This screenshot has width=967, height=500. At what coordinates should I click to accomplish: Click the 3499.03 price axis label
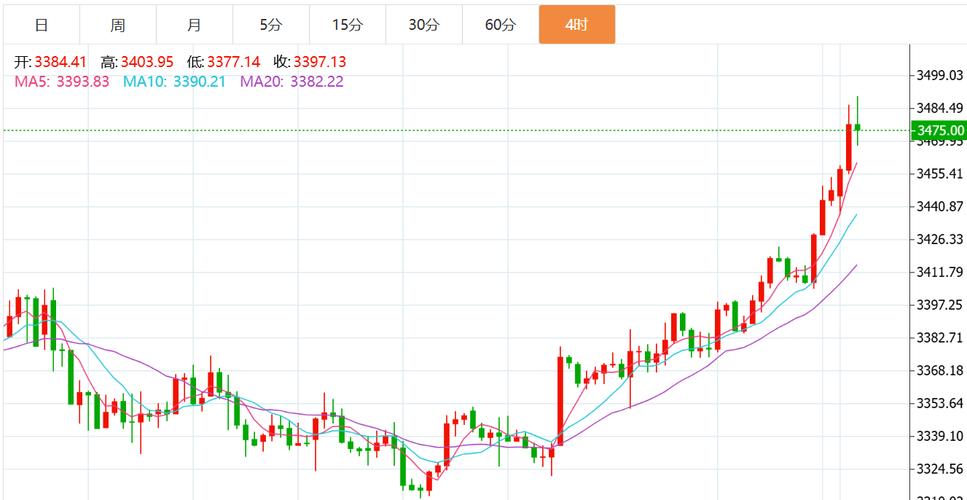(939, 76)
